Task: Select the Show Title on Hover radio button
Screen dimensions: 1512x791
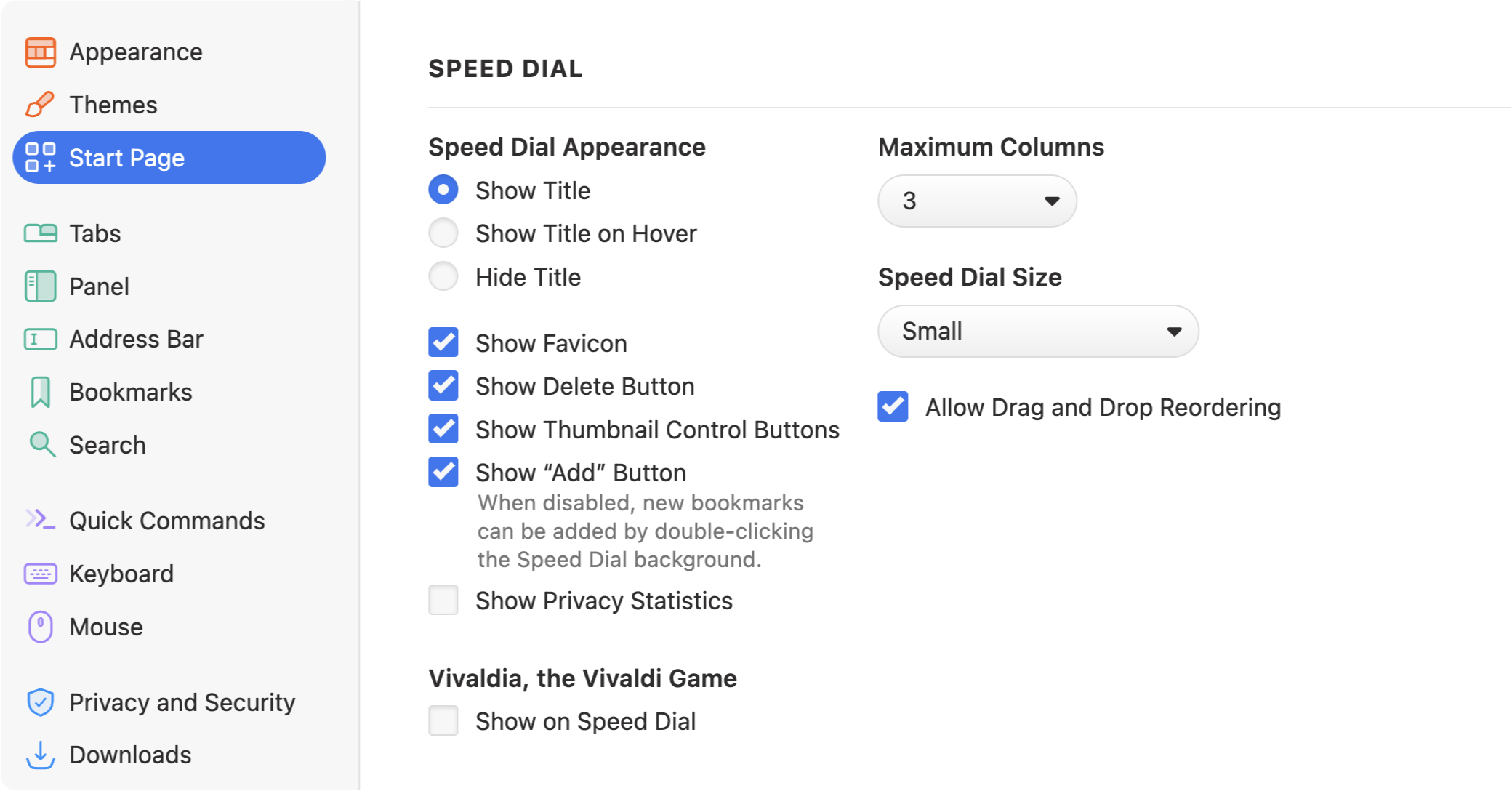Action: coord(443,233)
